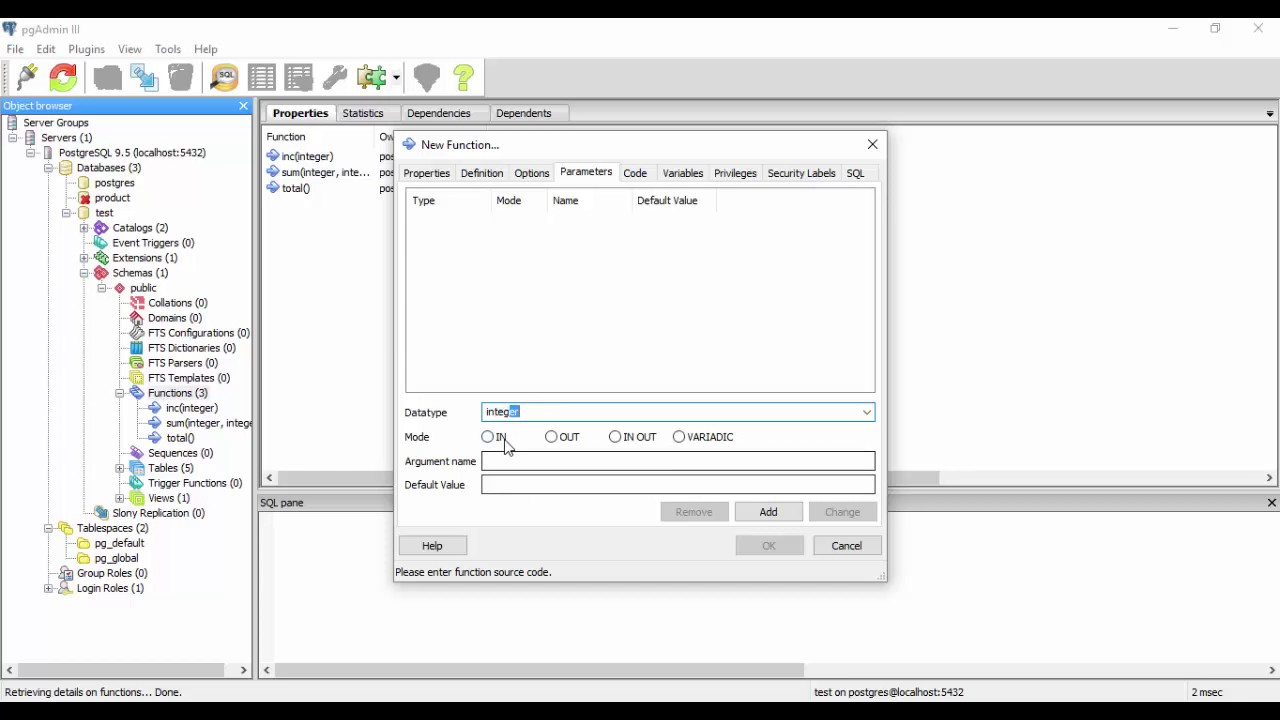Switch to the Dependents tab
The height and width of the screenshot is (720, 1280).
(523, 113)
